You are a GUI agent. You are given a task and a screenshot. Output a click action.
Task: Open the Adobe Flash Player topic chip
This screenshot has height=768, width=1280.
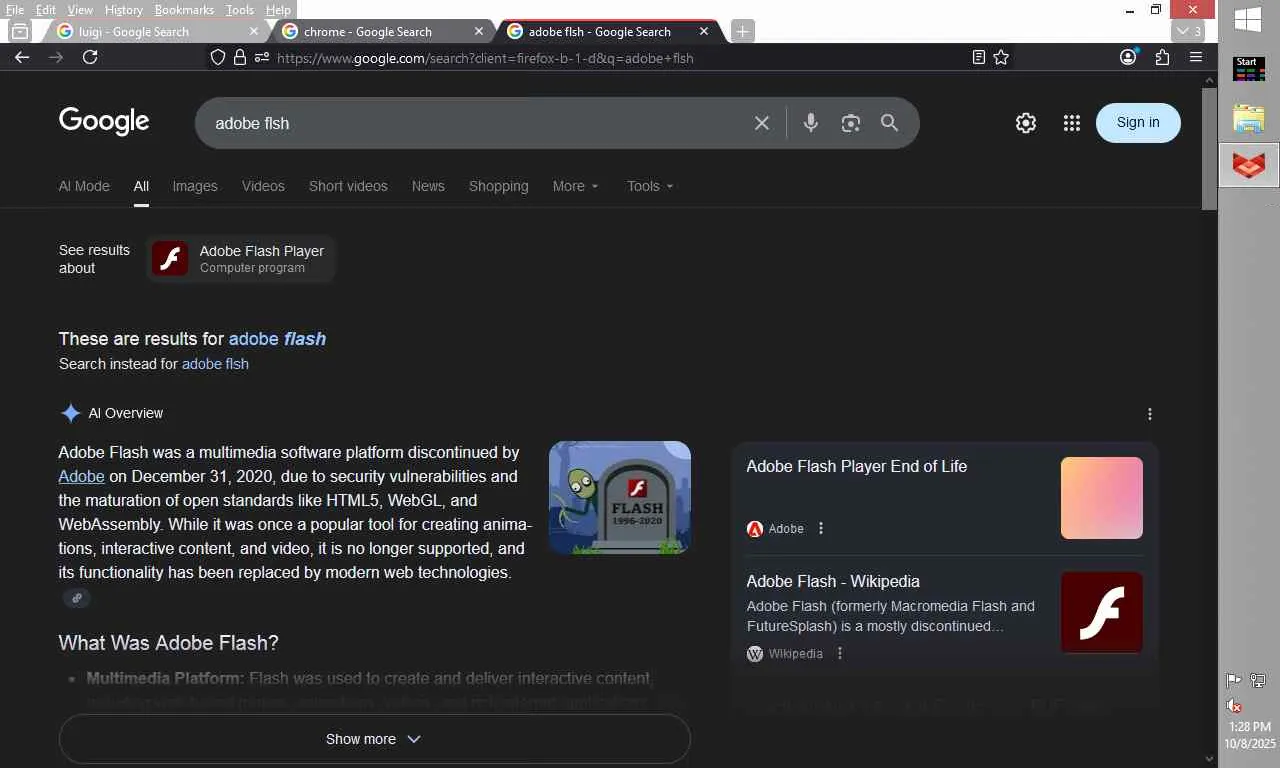(x=241, y=259)
